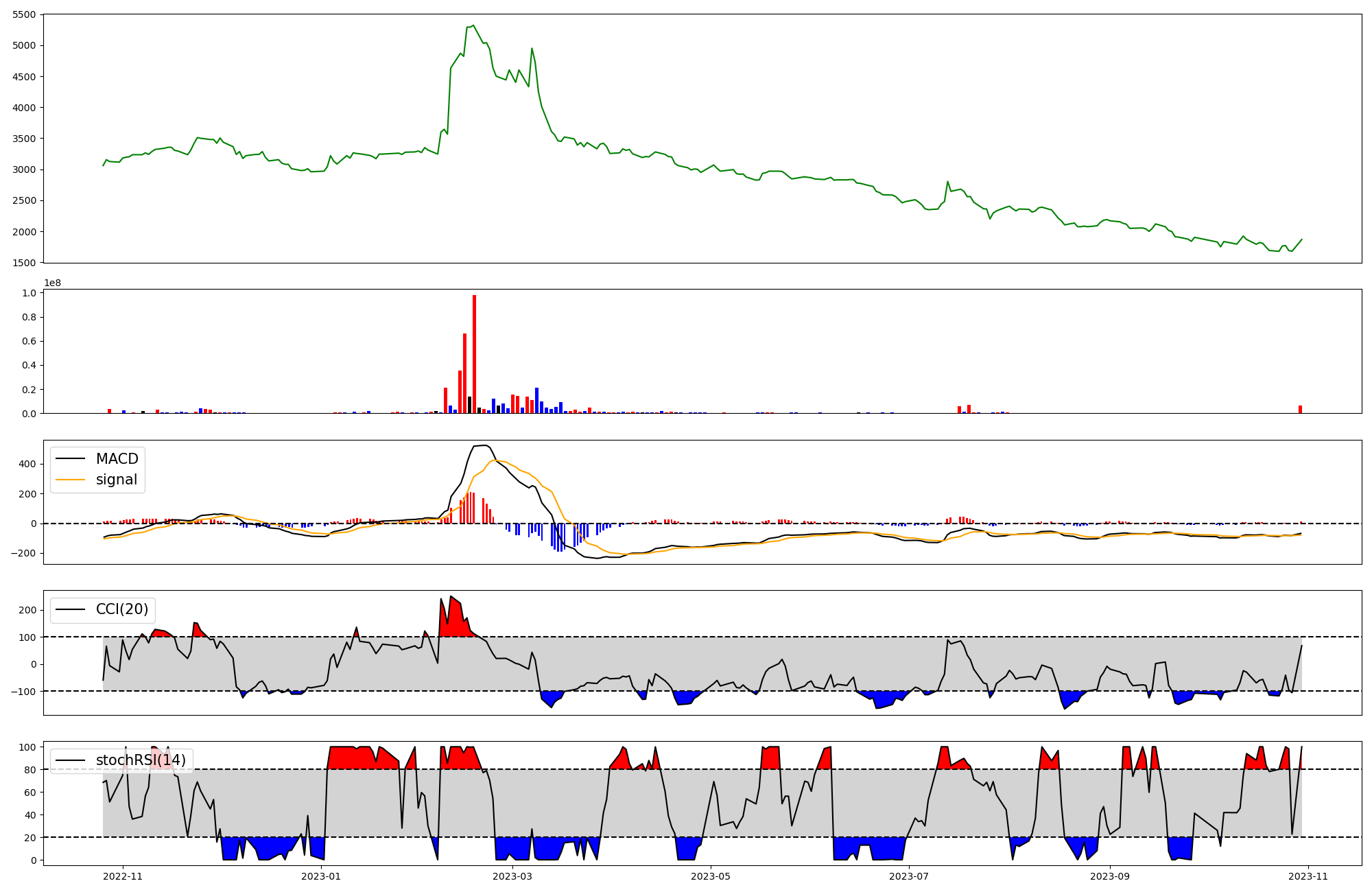Click the black MACD legend line sample

(x=70, y=459)
